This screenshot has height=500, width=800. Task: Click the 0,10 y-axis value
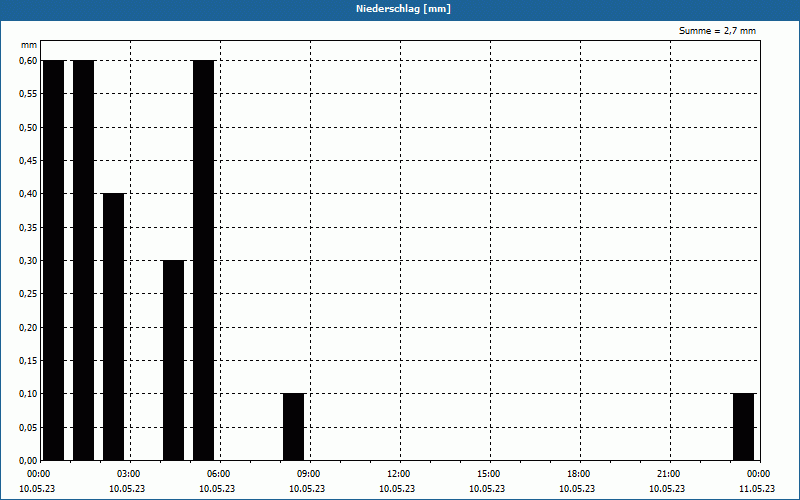tap(28, 394)
